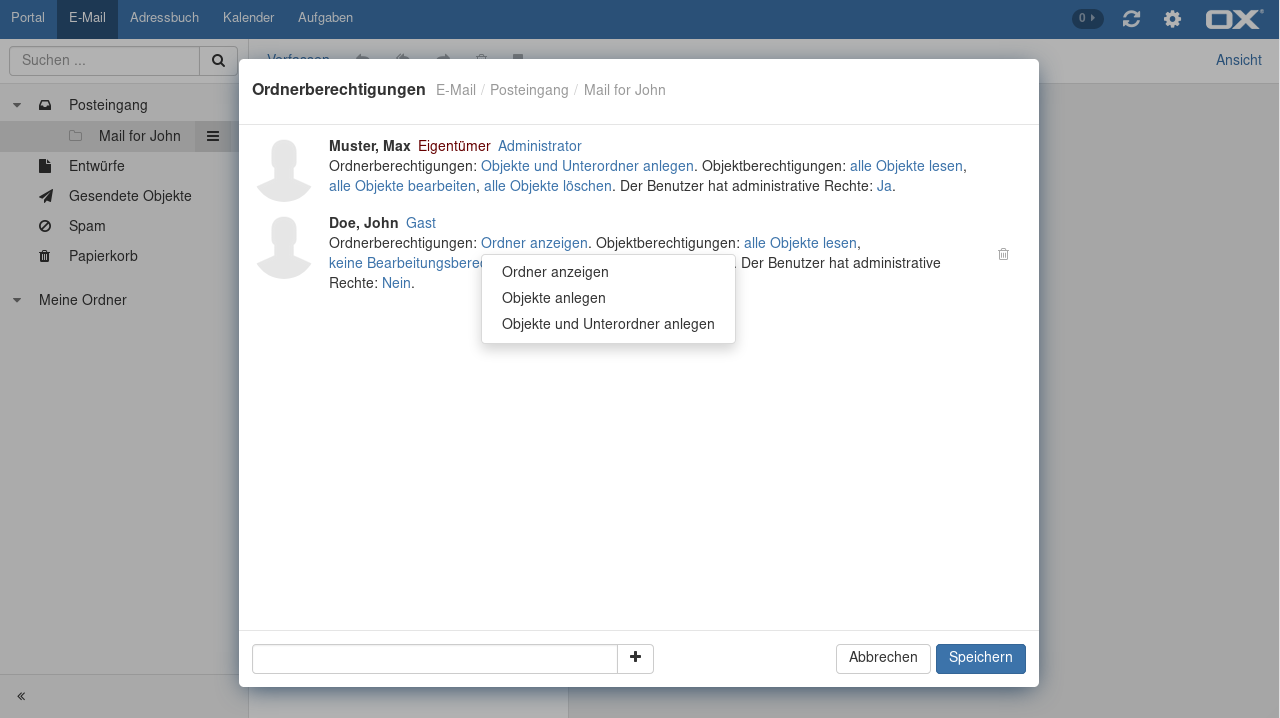Viewport: 1280px width, 718px height.
Task: Collapse the folder sidebar with double-arrow icon
Action: click(21, 696)
